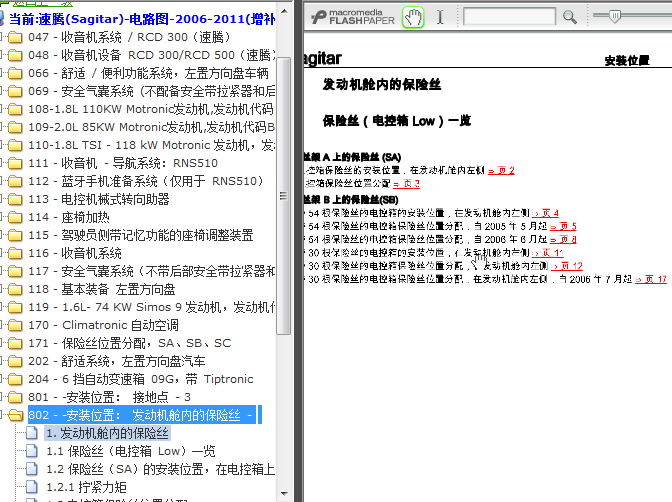Expand the 801 安装位置 接地点 node

click(x=2, y=397)
